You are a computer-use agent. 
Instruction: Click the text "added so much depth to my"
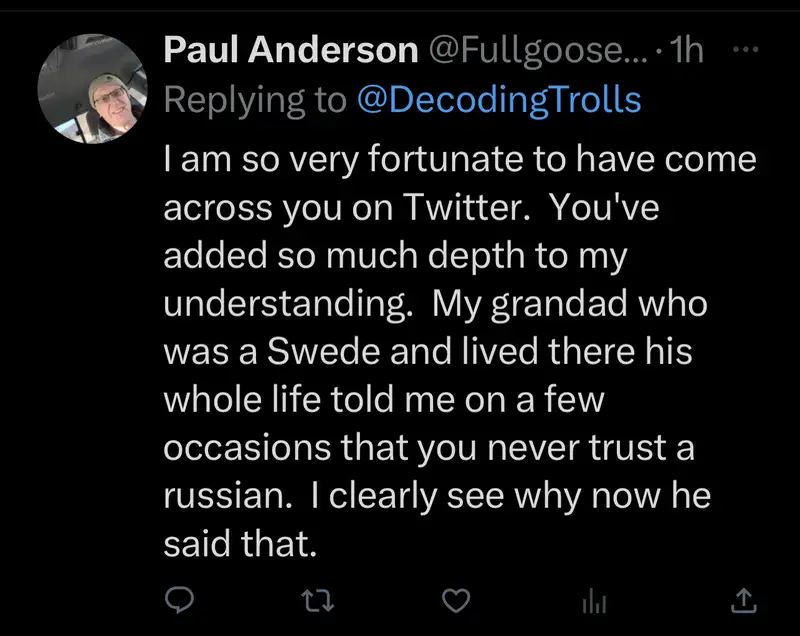(394, 255)
